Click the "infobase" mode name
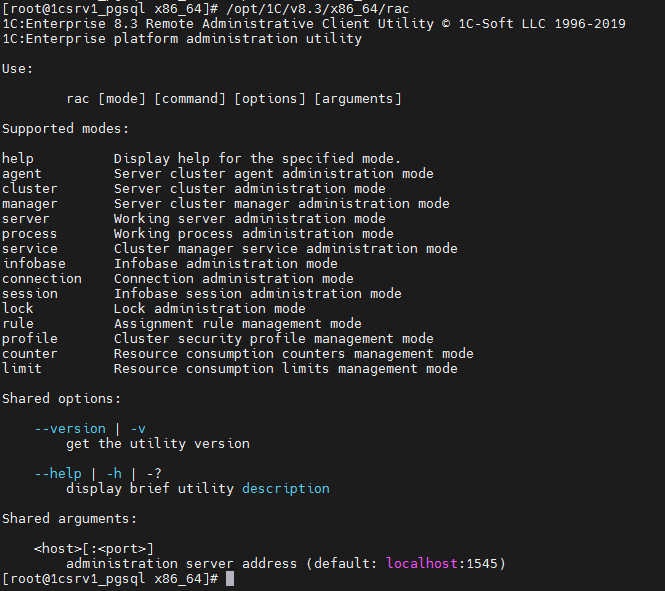 34,264
